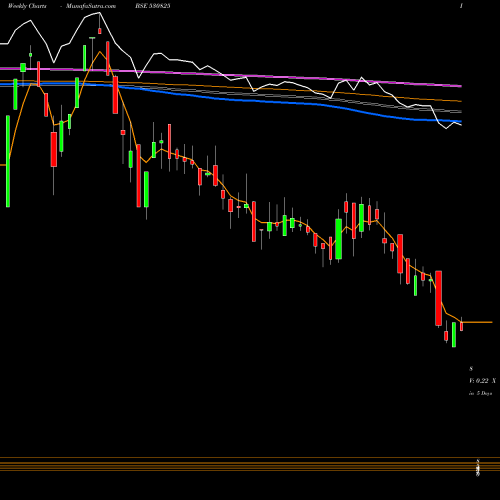Click the 'V: 0.22 X' volume value
Viewport: 500px width, 500px height.
point(482,381)
